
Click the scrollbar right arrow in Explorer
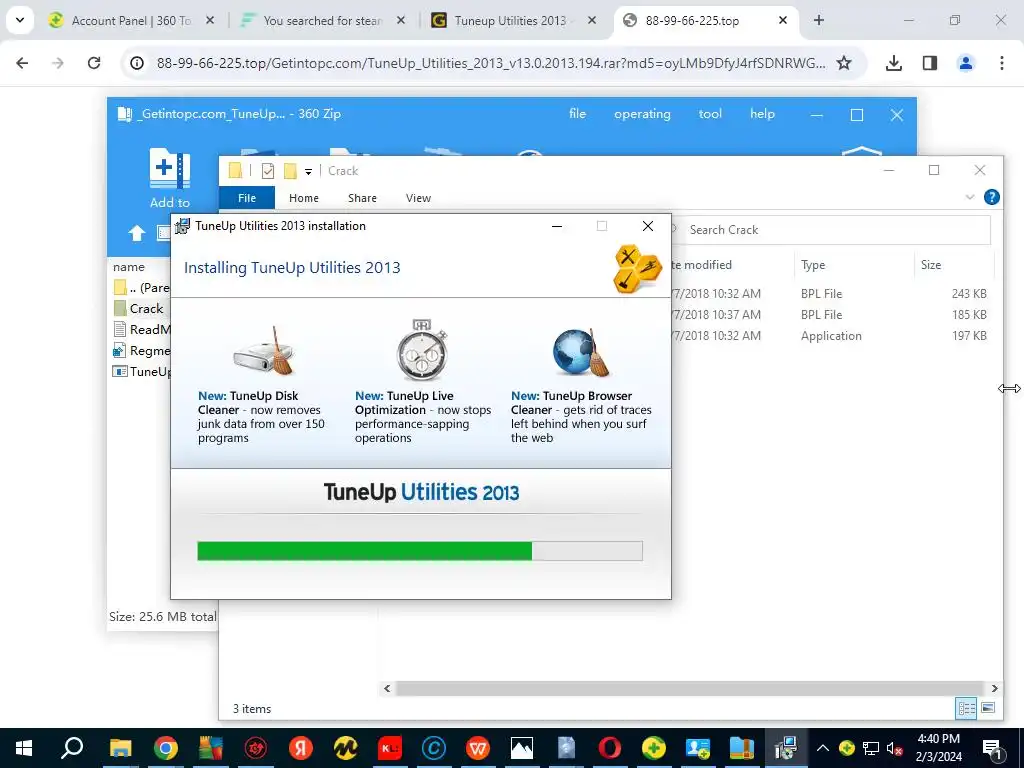(994, 688)
